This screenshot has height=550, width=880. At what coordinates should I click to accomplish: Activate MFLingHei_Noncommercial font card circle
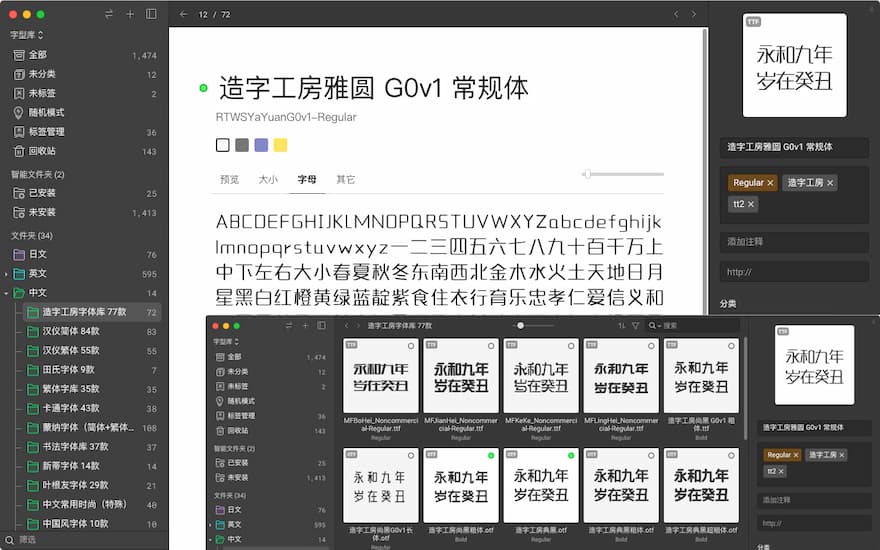pyautogui.click(x=651, y=346)
